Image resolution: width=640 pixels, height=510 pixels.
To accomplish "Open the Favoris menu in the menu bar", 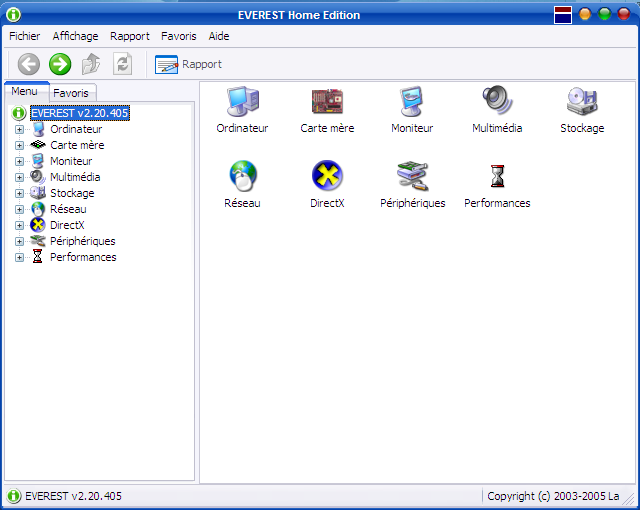I will click(179, 36).
